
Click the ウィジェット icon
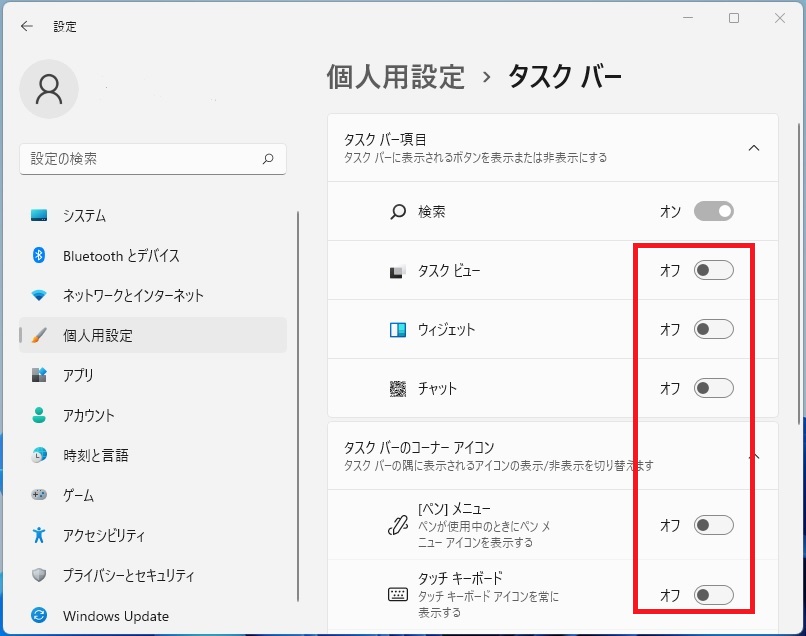click(398, 330)
